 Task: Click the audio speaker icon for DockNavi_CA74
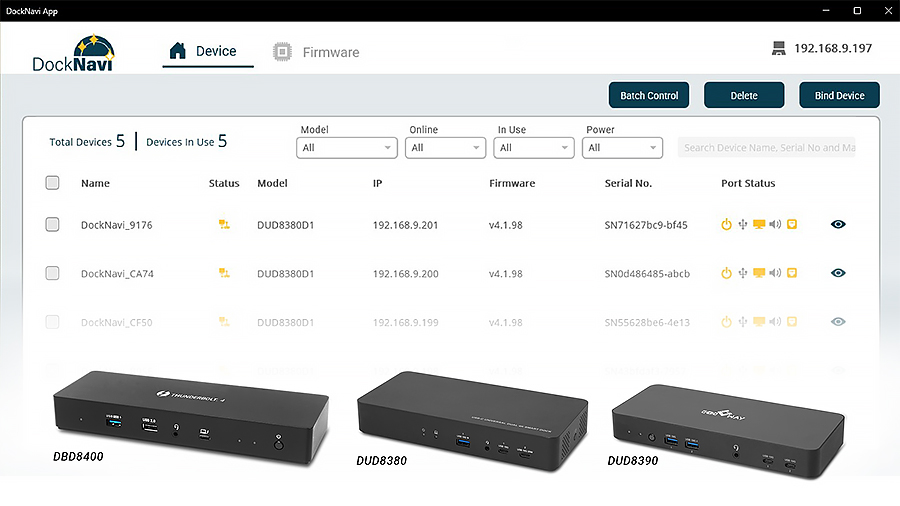[x=775, y=273]
